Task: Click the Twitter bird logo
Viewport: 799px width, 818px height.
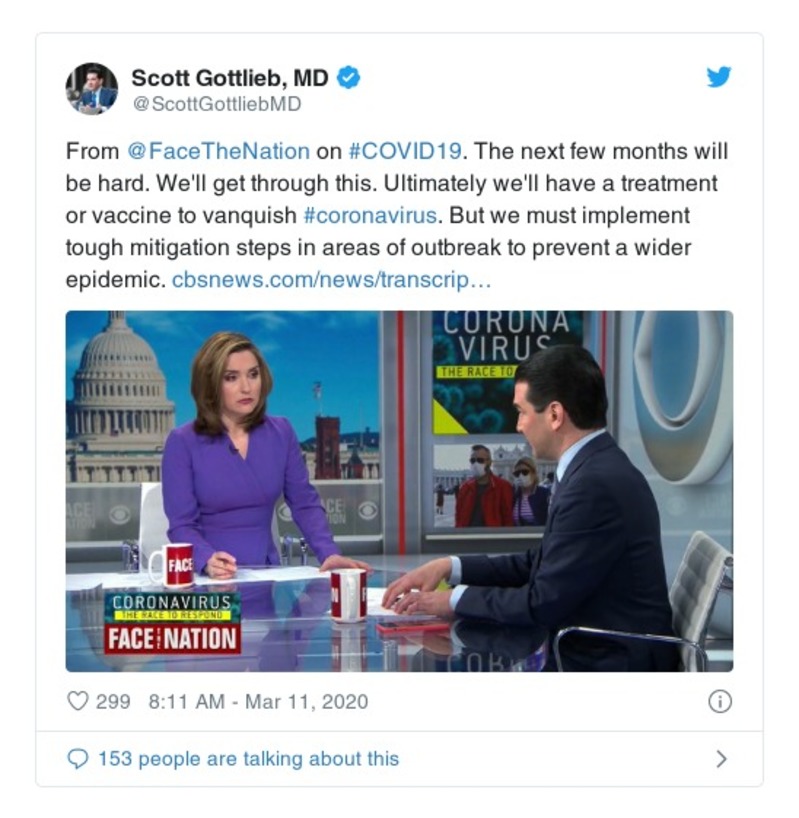Action: point(719,77)
